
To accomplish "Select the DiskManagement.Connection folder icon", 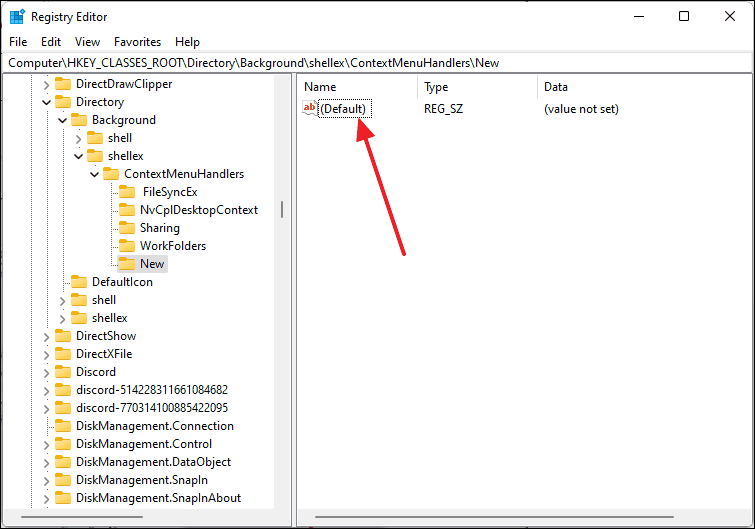I will (63, 426).
